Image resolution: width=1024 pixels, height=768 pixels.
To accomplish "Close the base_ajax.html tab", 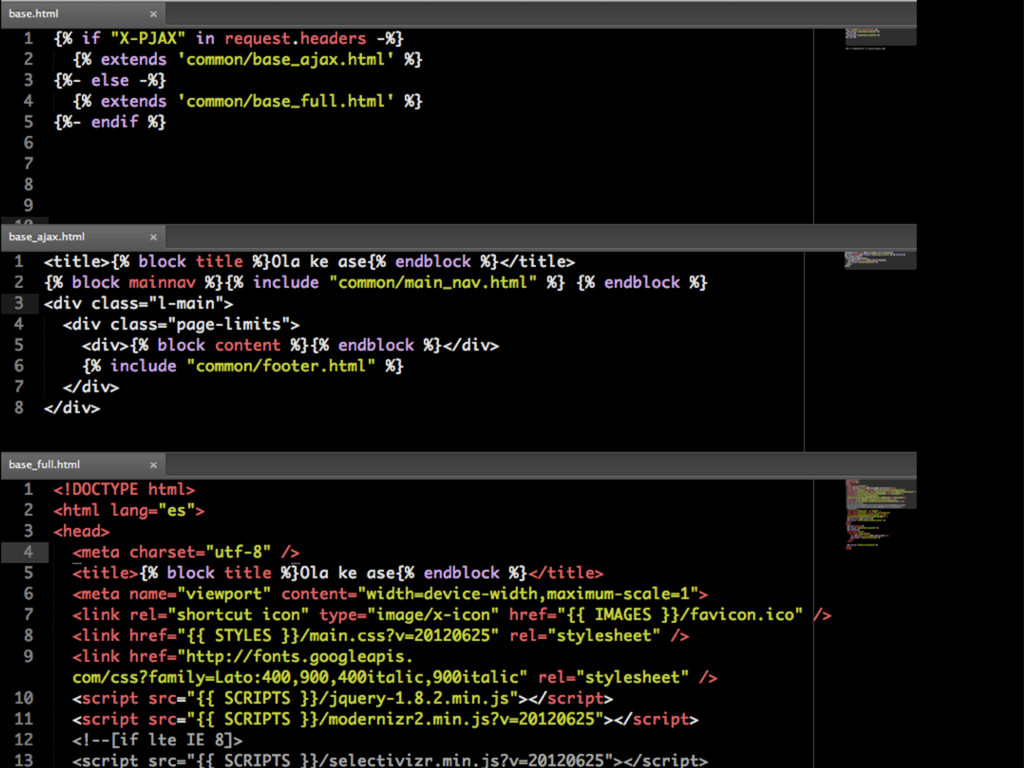I will coord(153,237).
